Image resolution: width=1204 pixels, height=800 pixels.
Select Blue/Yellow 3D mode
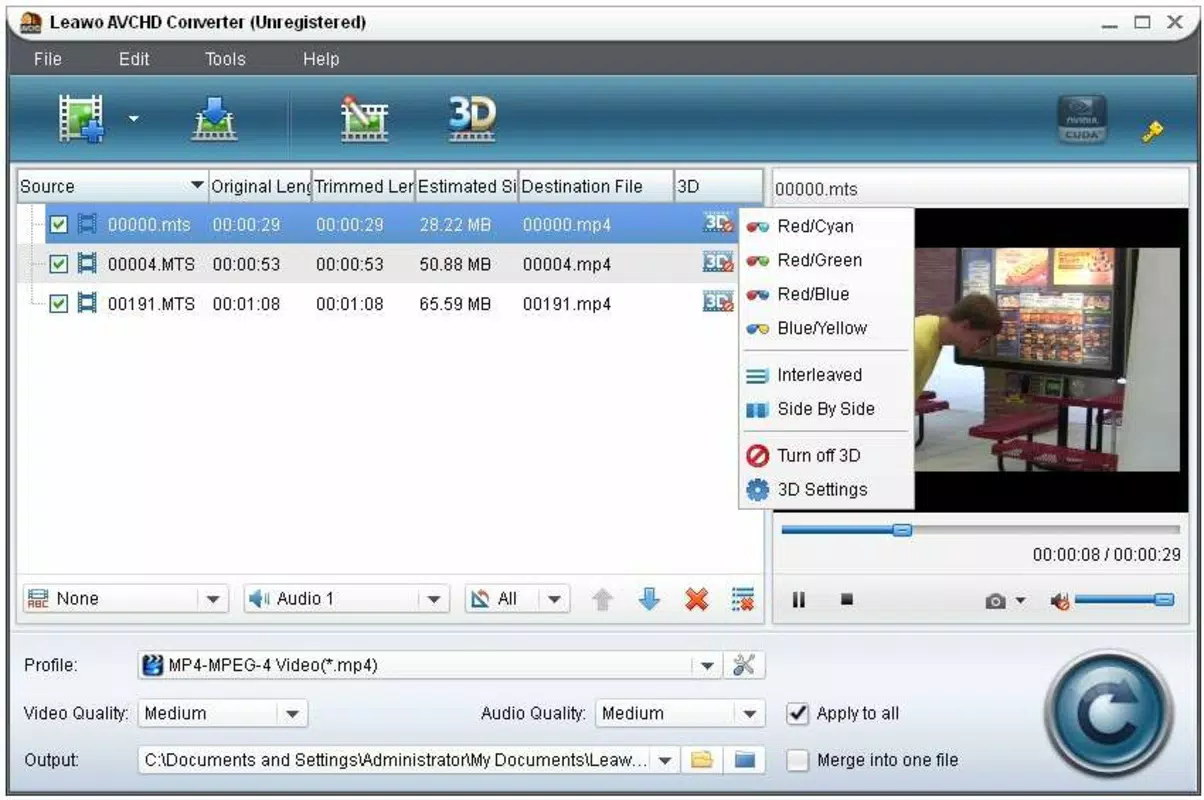[825, 328]
